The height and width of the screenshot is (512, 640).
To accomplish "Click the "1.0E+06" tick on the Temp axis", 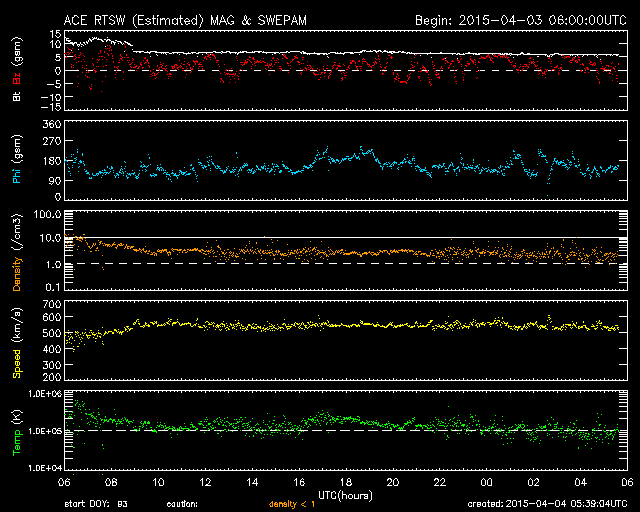I will coord(45,394).
